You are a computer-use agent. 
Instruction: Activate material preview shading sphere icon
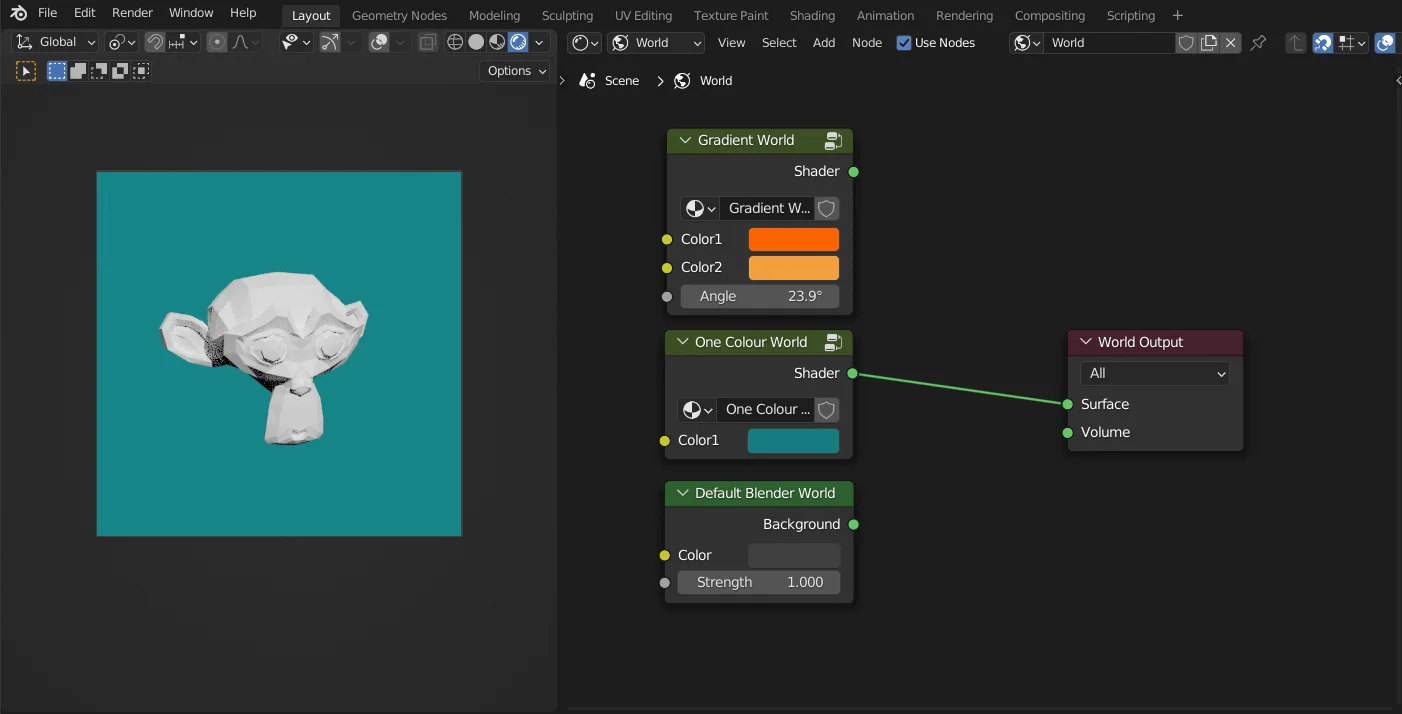pos(496,42)
